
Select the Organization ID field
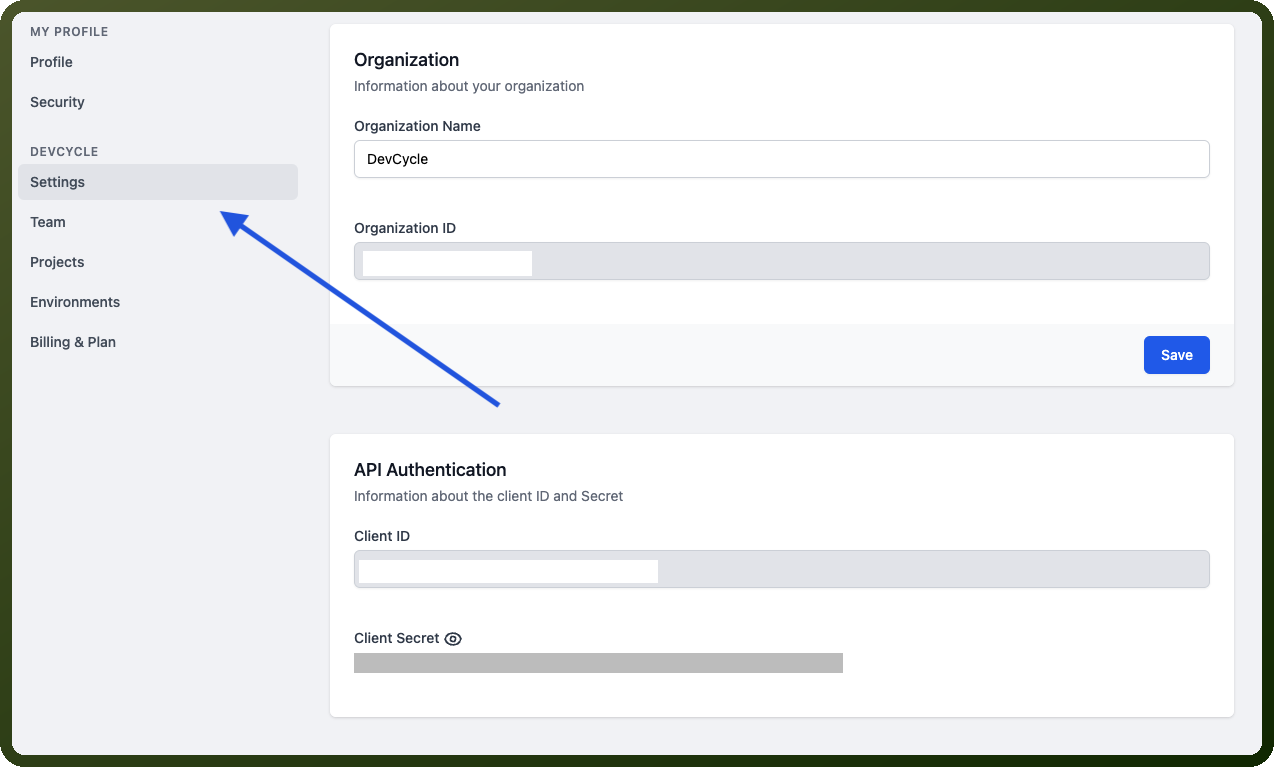click(x=782, y=261)
